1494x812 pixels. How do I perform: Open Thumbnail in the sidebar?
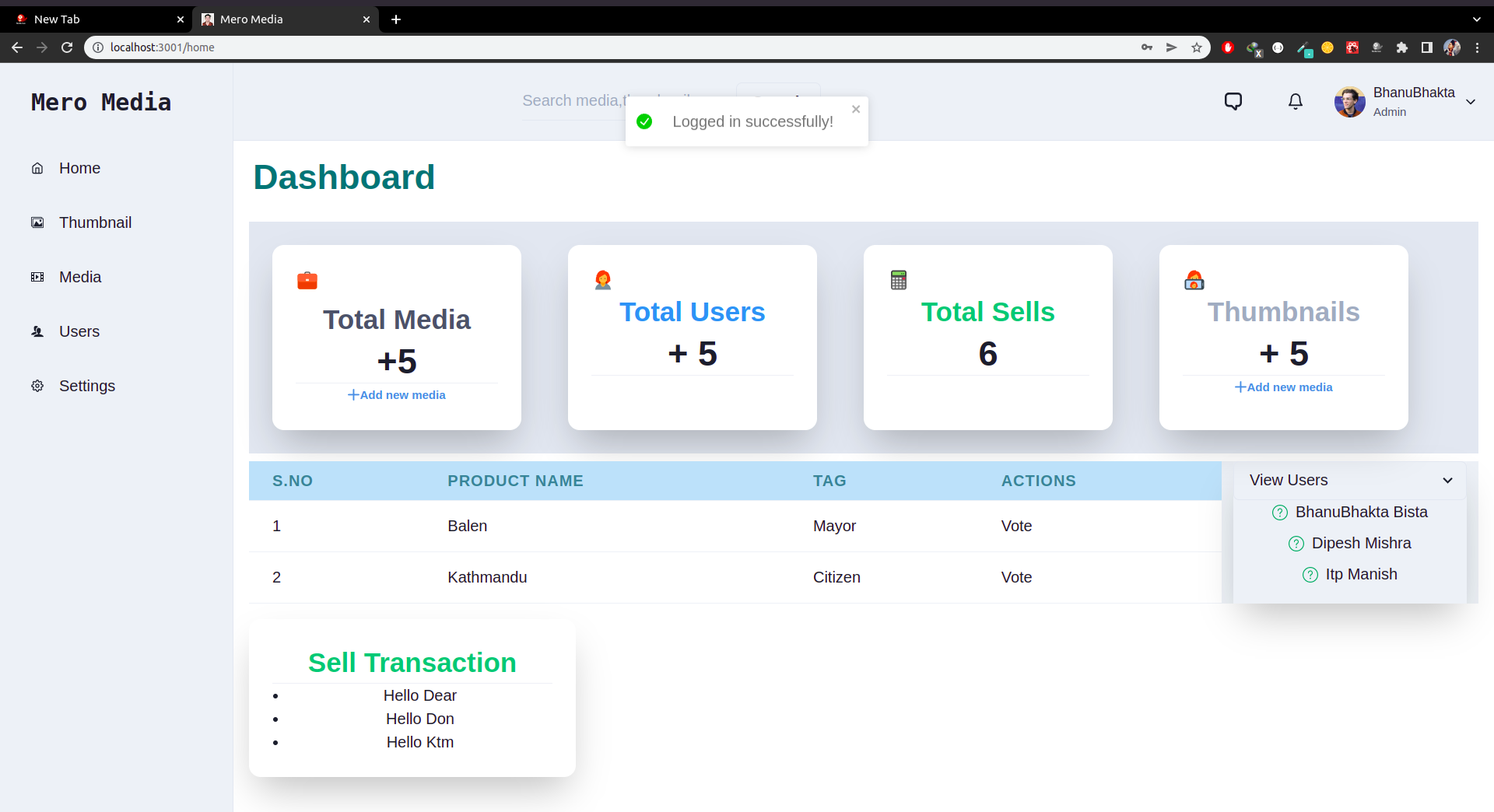coord(95,222)
